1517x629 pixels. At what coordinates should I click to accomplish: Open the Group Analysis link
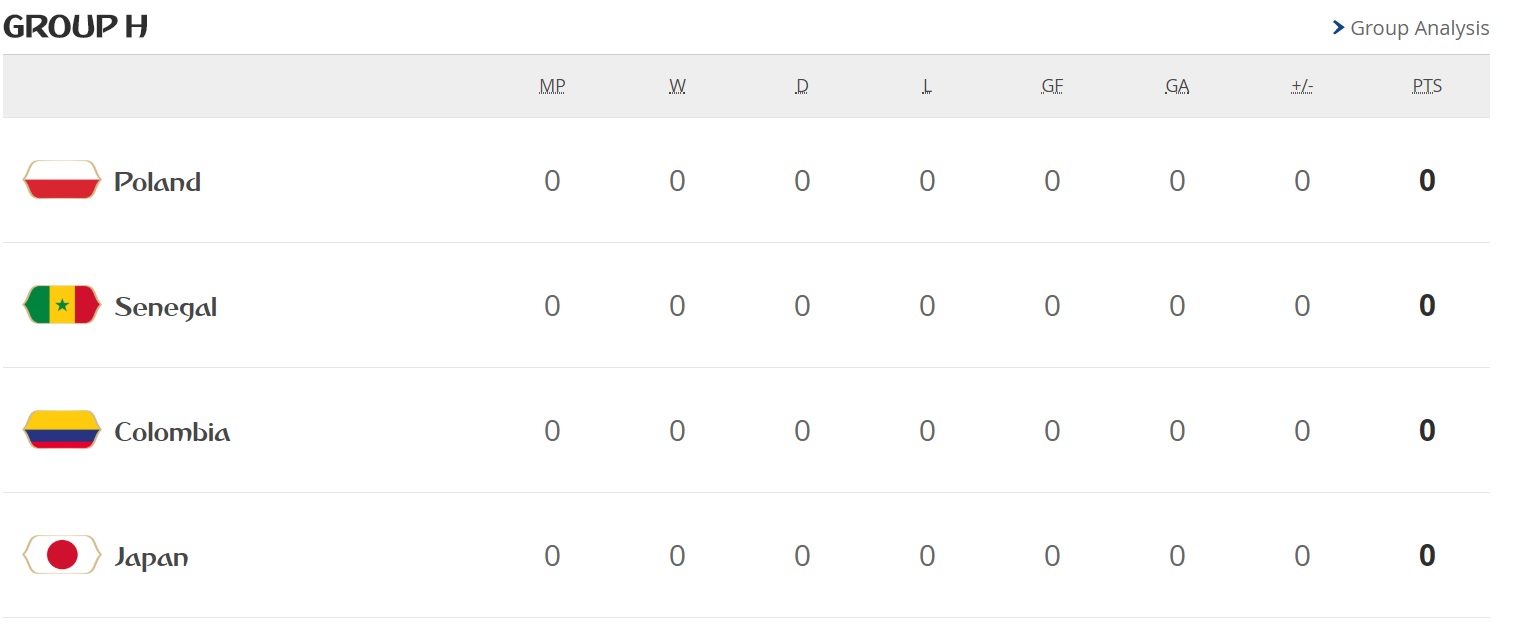pos(1419,28)
